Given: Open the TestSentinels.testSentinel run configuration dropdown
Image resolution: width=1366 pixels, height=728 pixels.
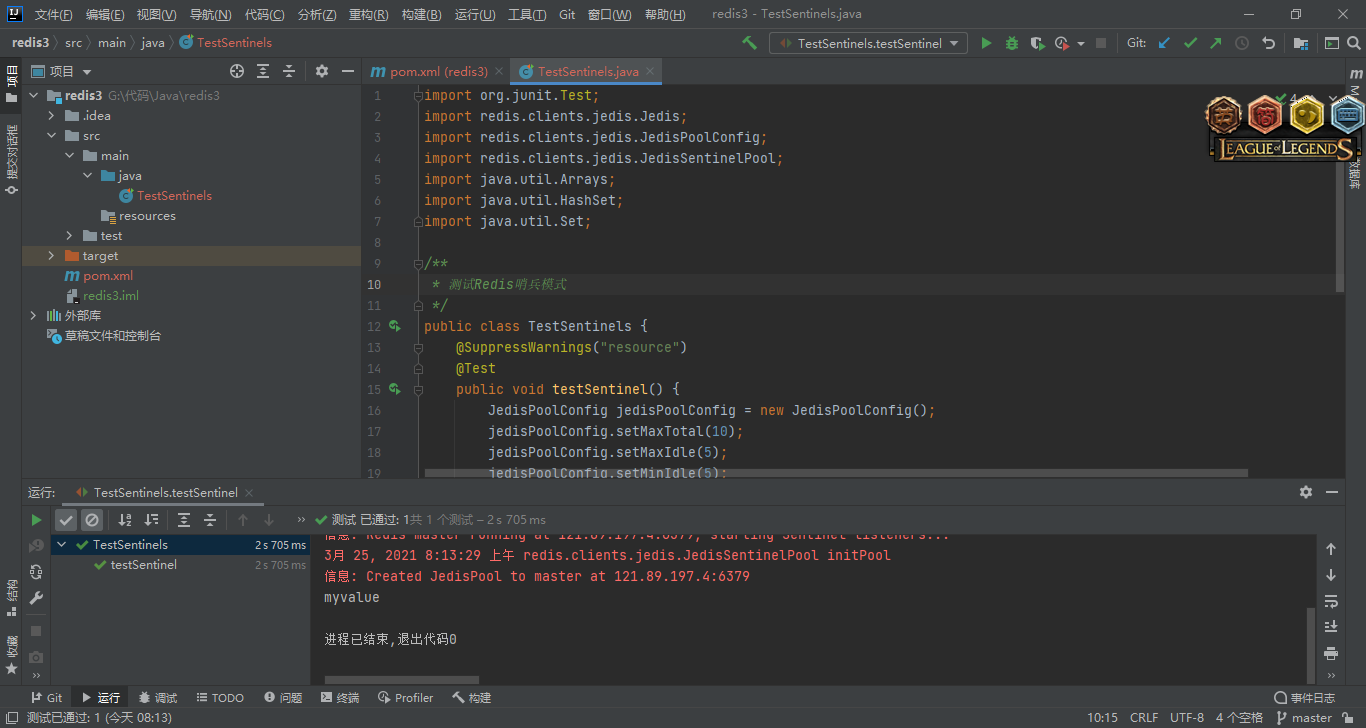Looking at the screenshot, I should tap(867, 43).
